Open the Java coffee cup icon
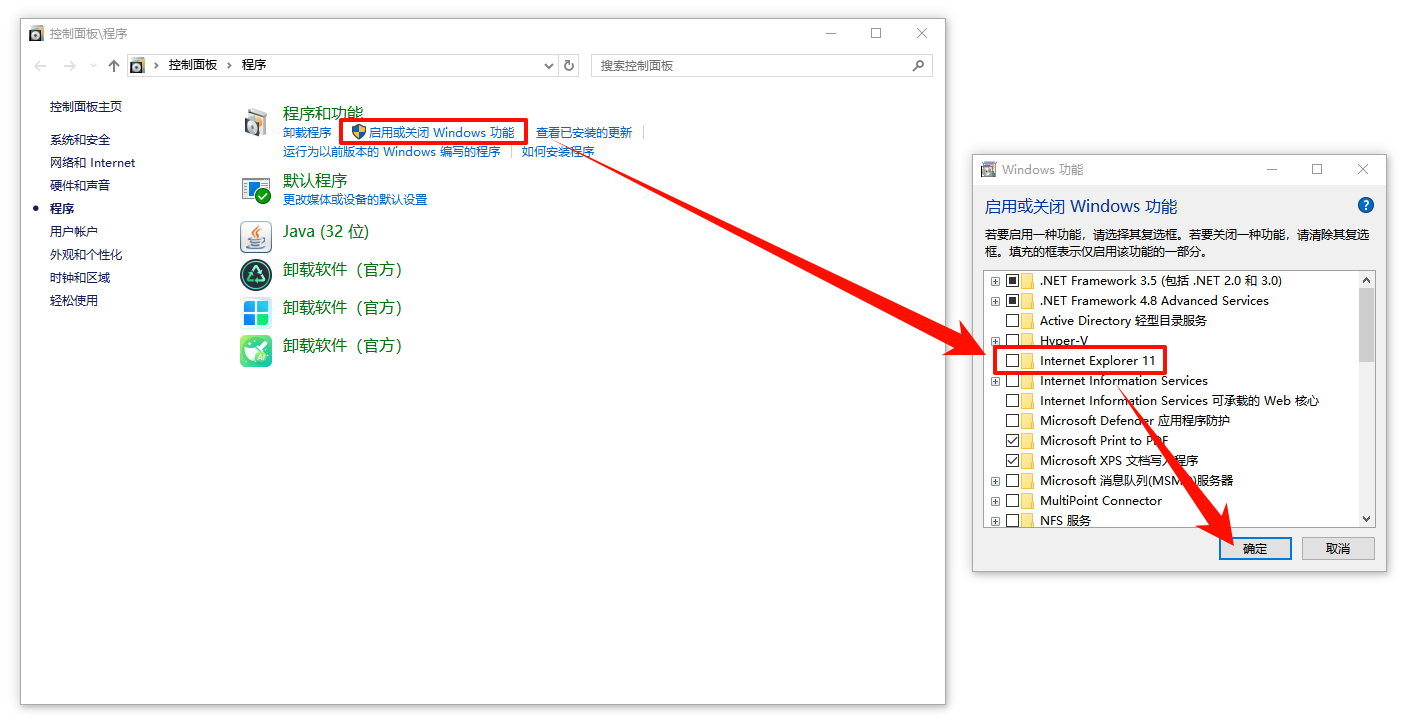The image size is (1413, 724). [256, 237]
